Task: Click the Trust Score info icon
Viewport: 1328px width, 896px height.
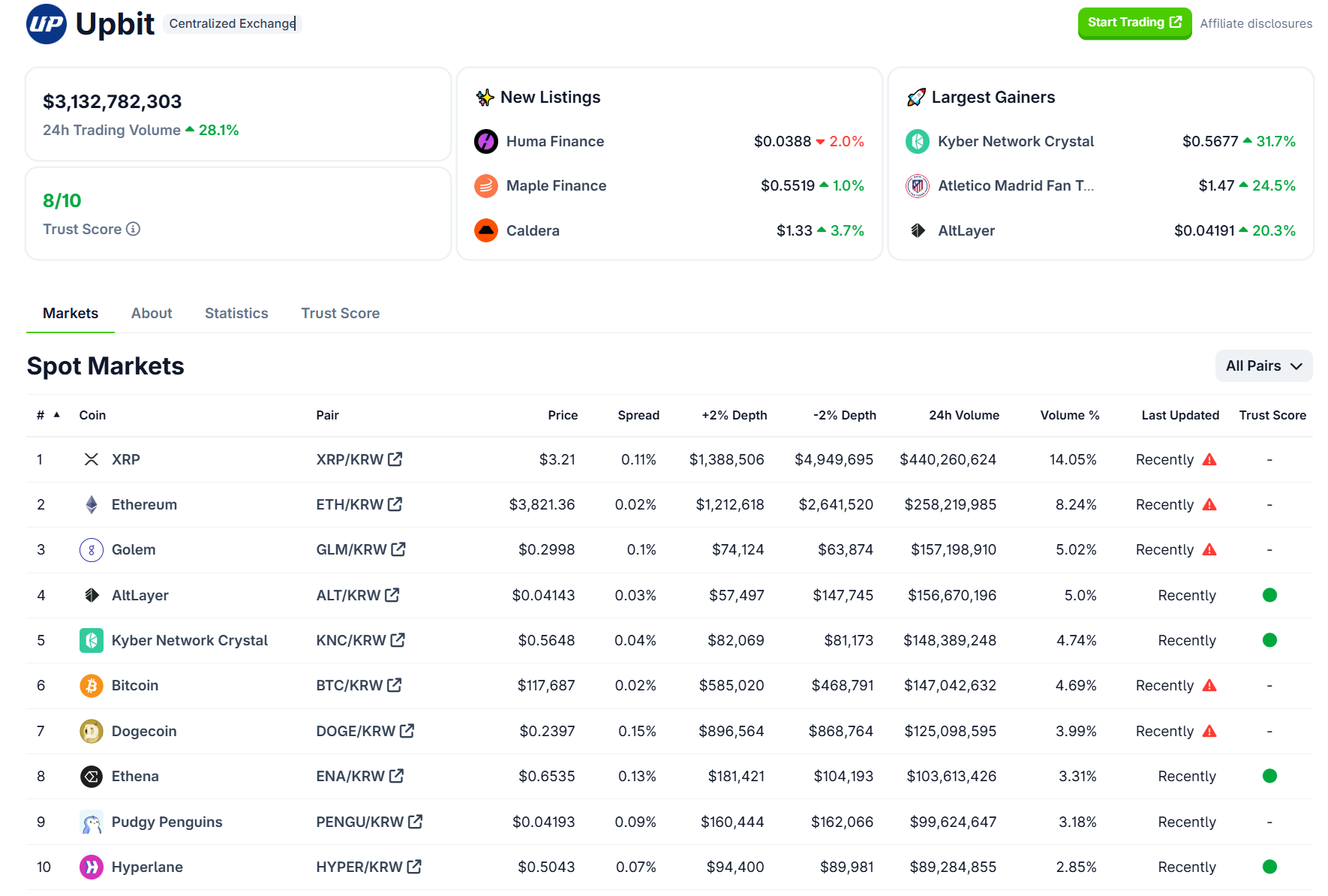Action: pos(133,229)
